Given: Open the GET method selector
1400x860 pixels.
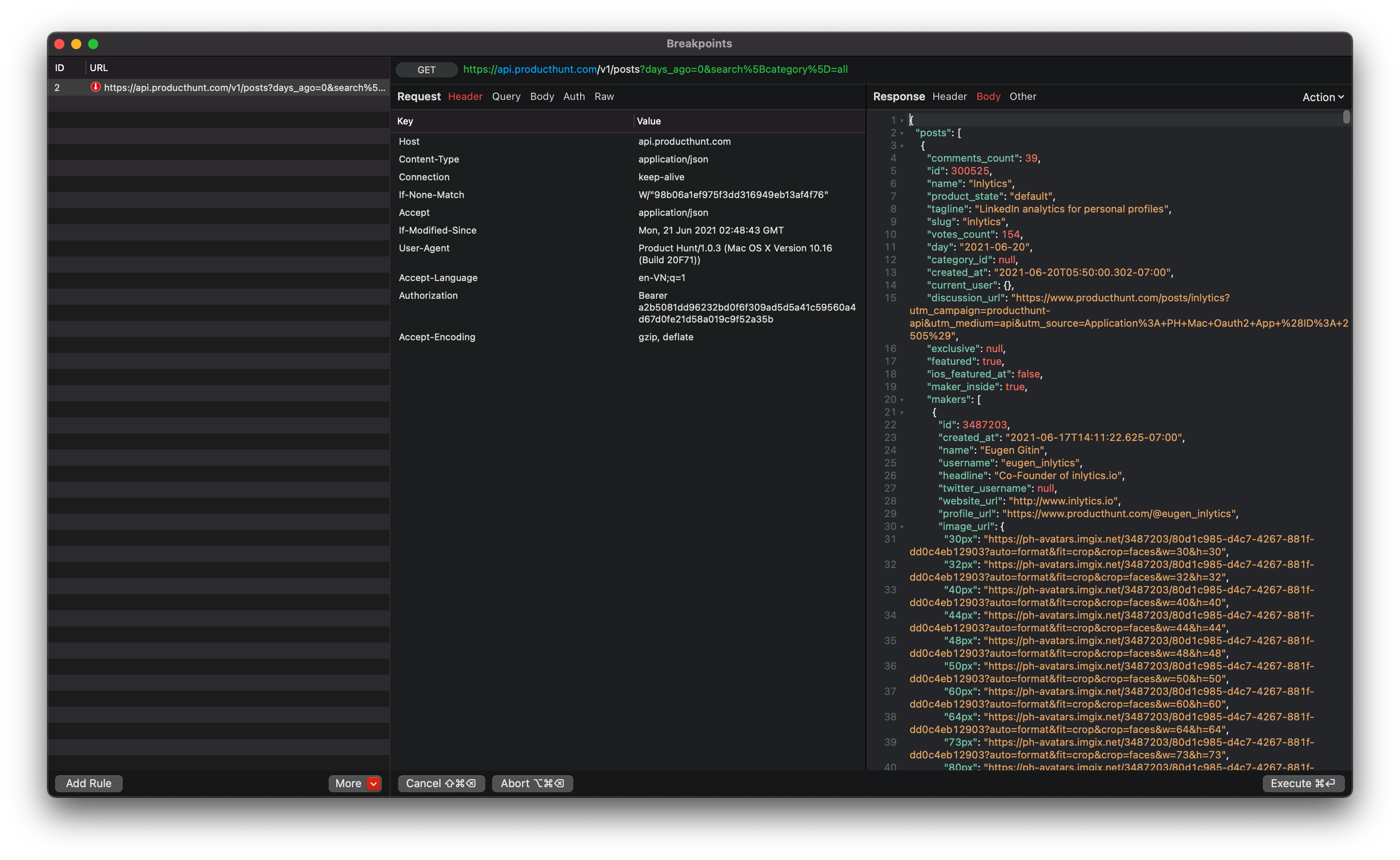Looking at the screenshot, I should 426,69.
